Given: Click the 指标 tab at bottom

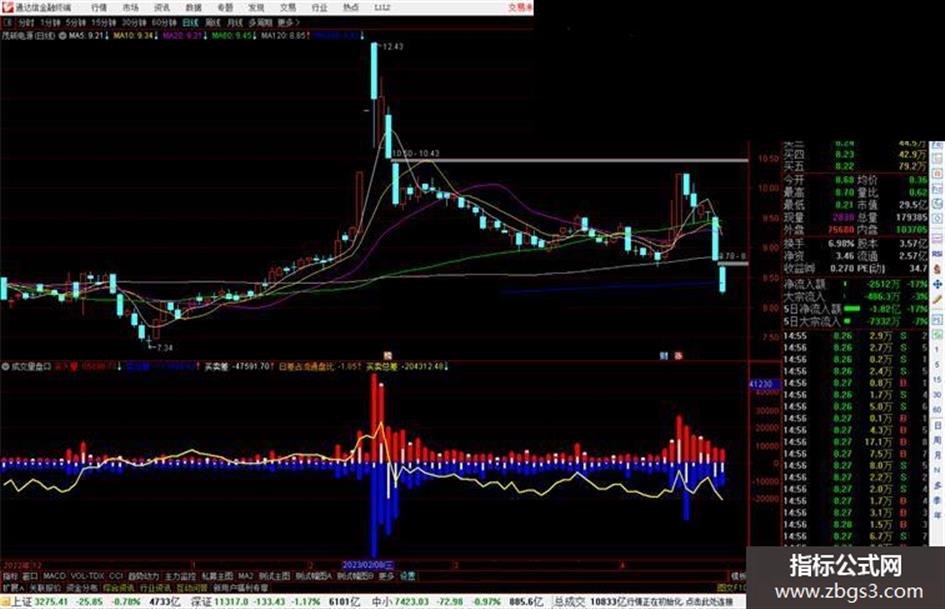Looking at the screenshot, I should tap(10, 576).
